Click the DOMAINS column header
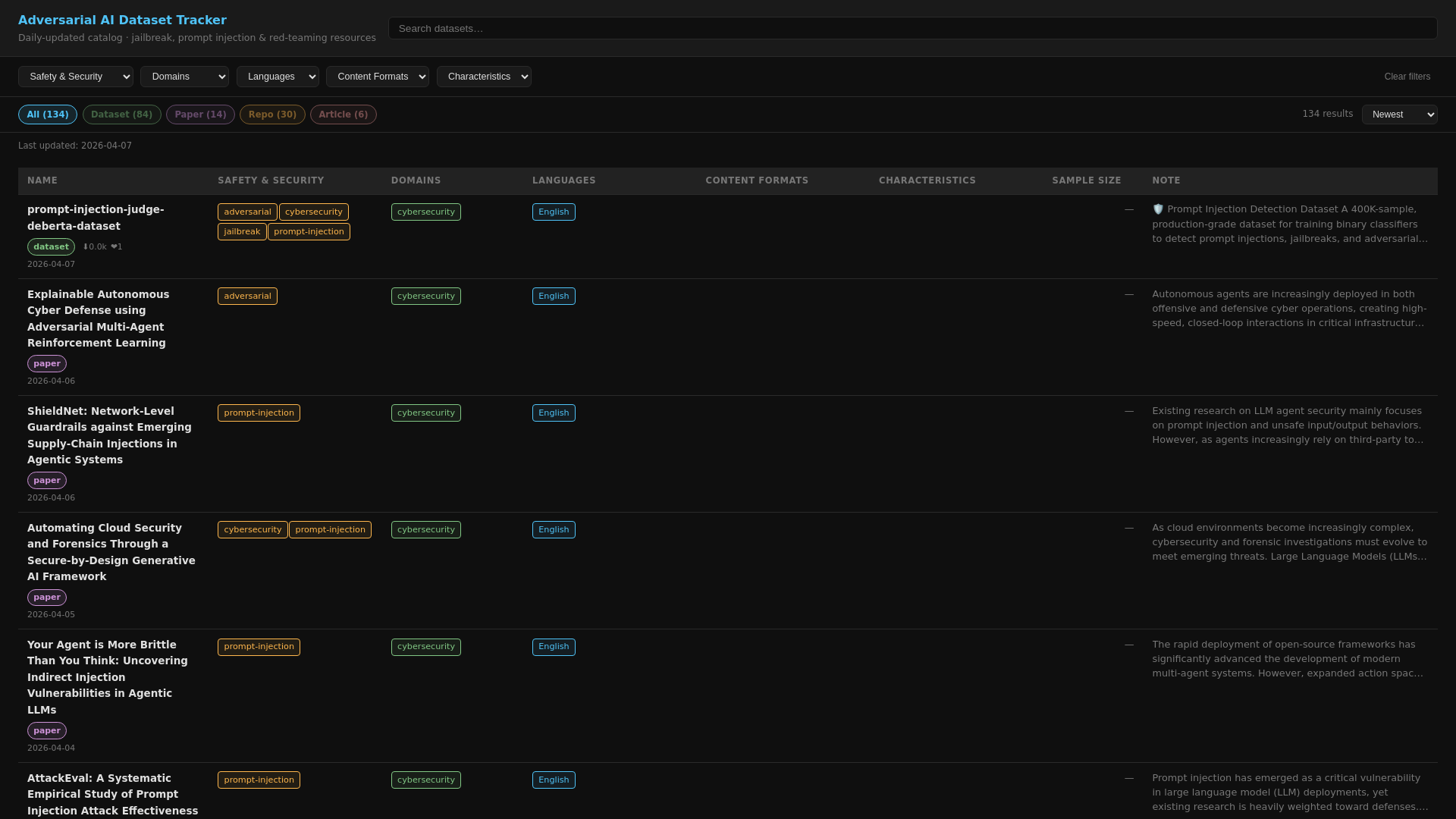Viewport: 1456px width, 819px height. coord(416,180)
